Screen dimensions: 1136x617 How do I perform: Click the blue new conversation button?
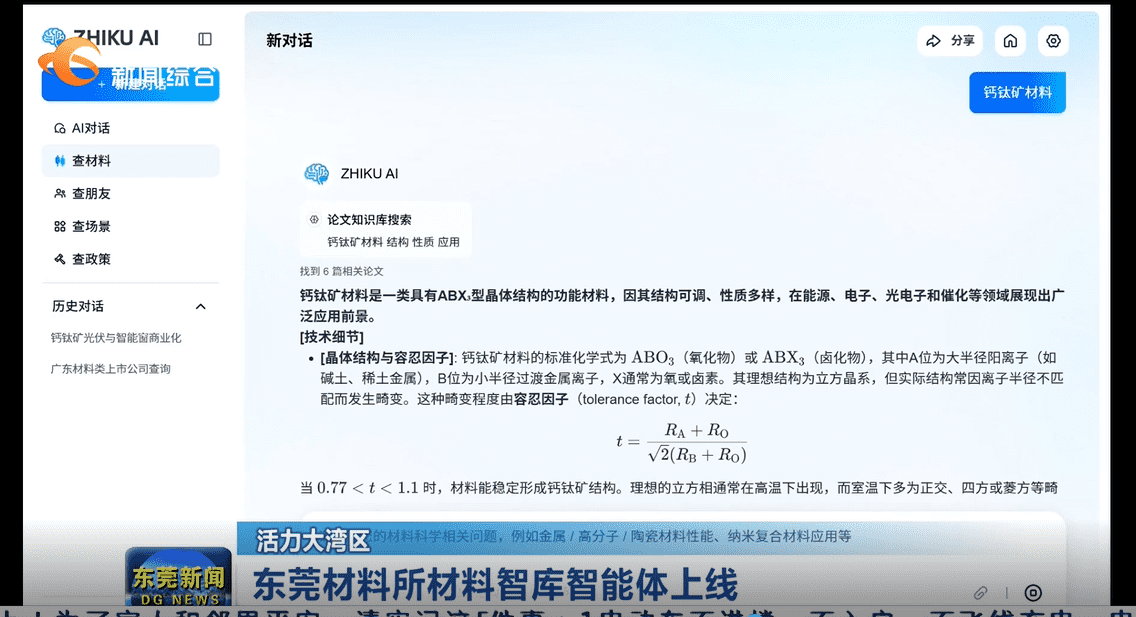click(130, 84)
